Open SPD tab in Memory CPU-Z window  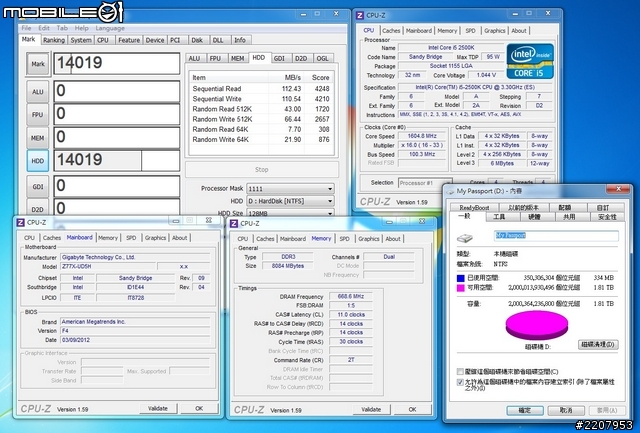[344, 239]
